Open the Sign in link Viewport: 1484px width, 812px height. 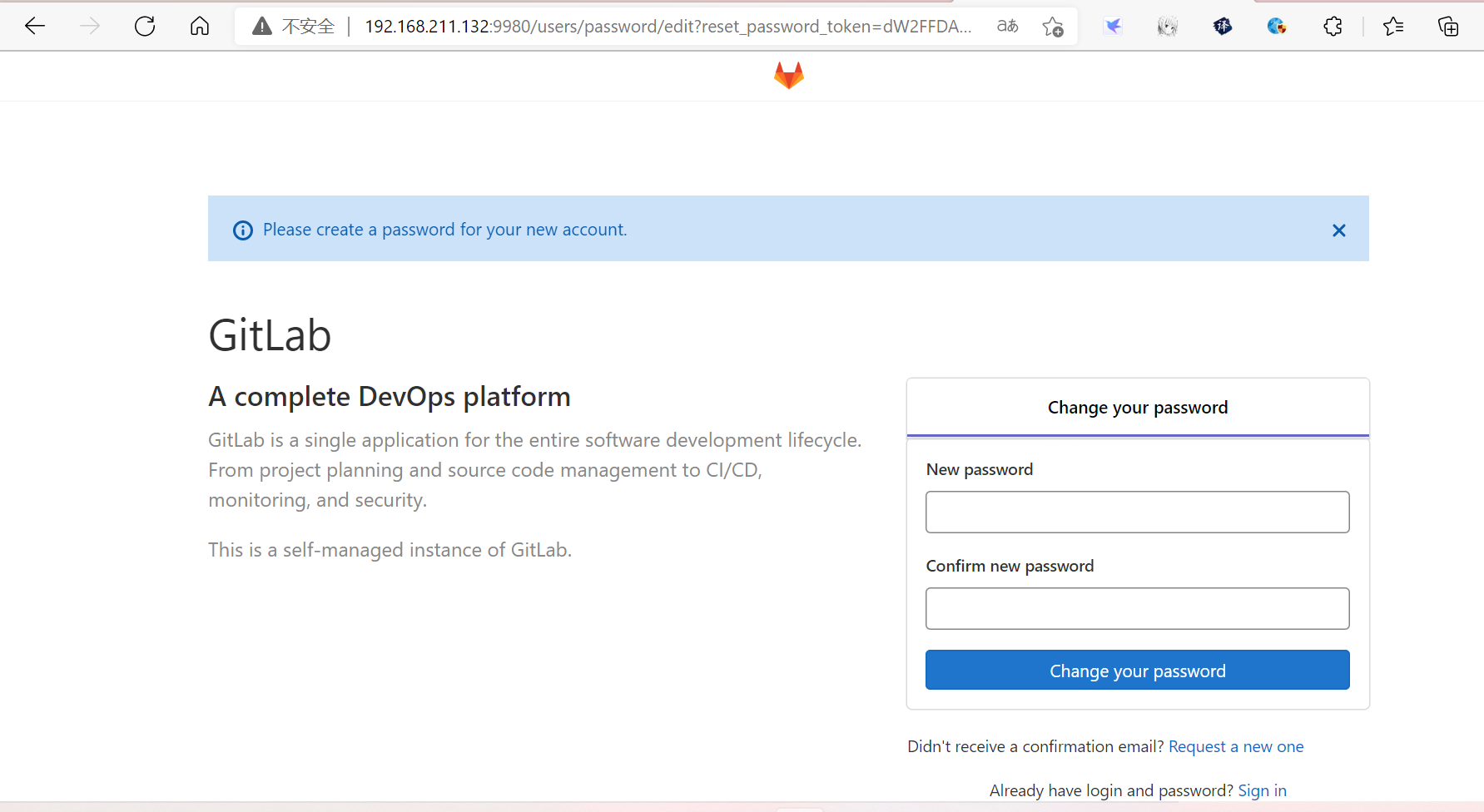1262,790
